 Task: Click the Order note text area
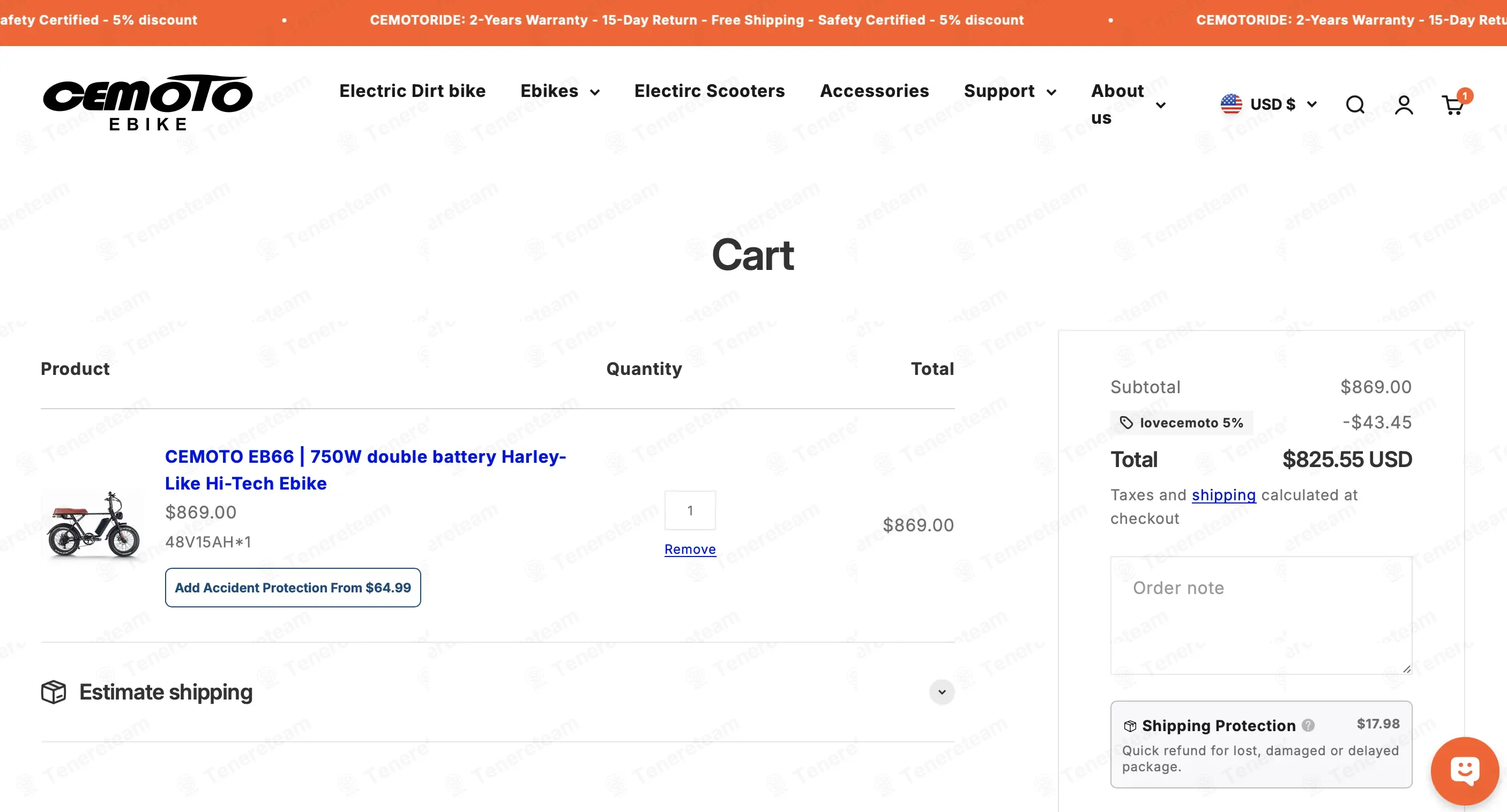coord(1260,615)
